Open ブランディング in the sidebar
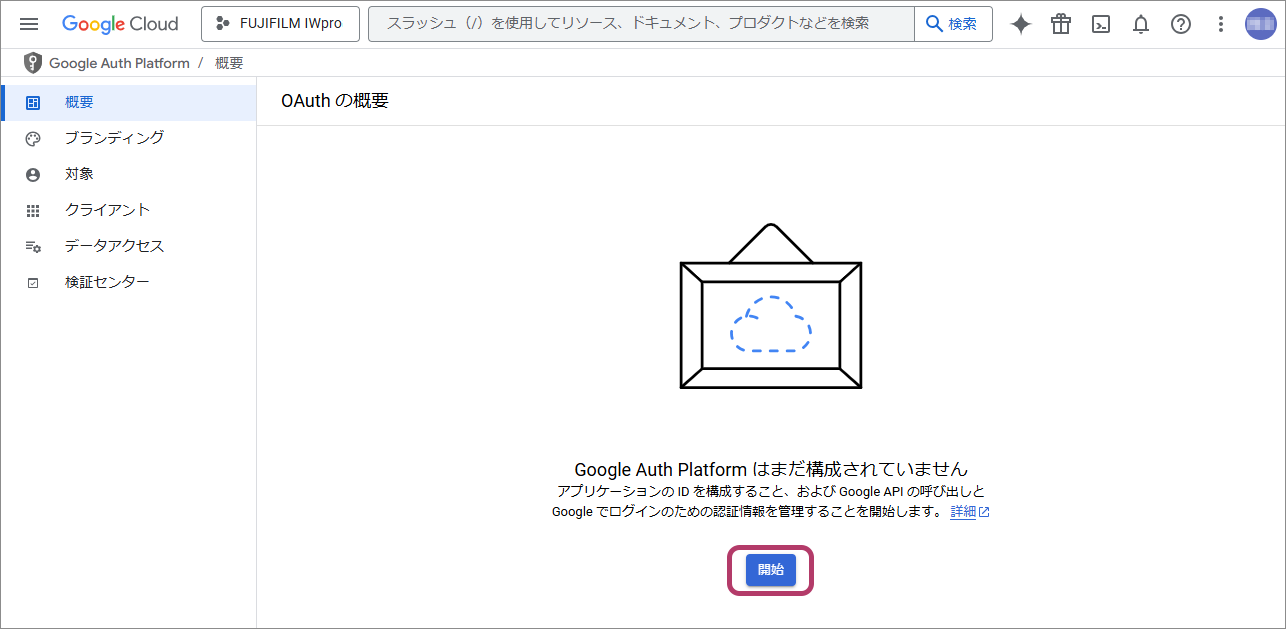1286x629 pixels. 113,138
